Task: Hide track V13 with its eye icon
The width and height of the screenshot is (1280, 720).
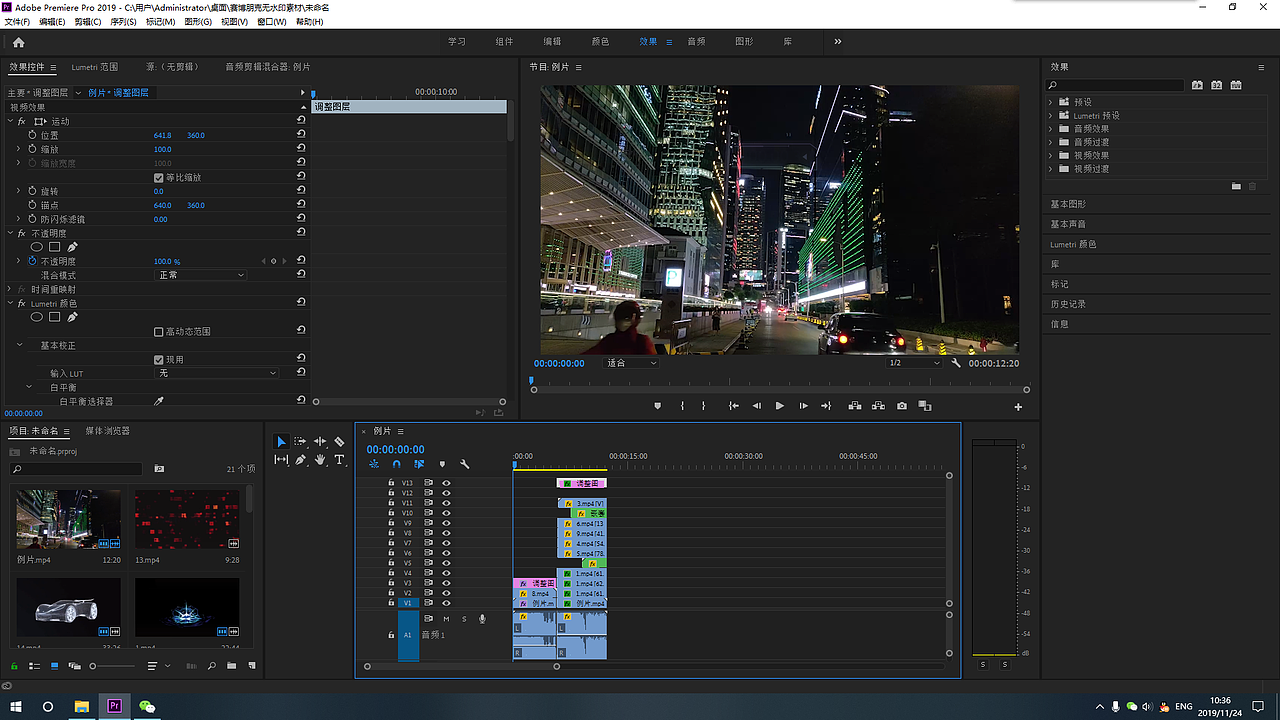Action: coord(446,483)
